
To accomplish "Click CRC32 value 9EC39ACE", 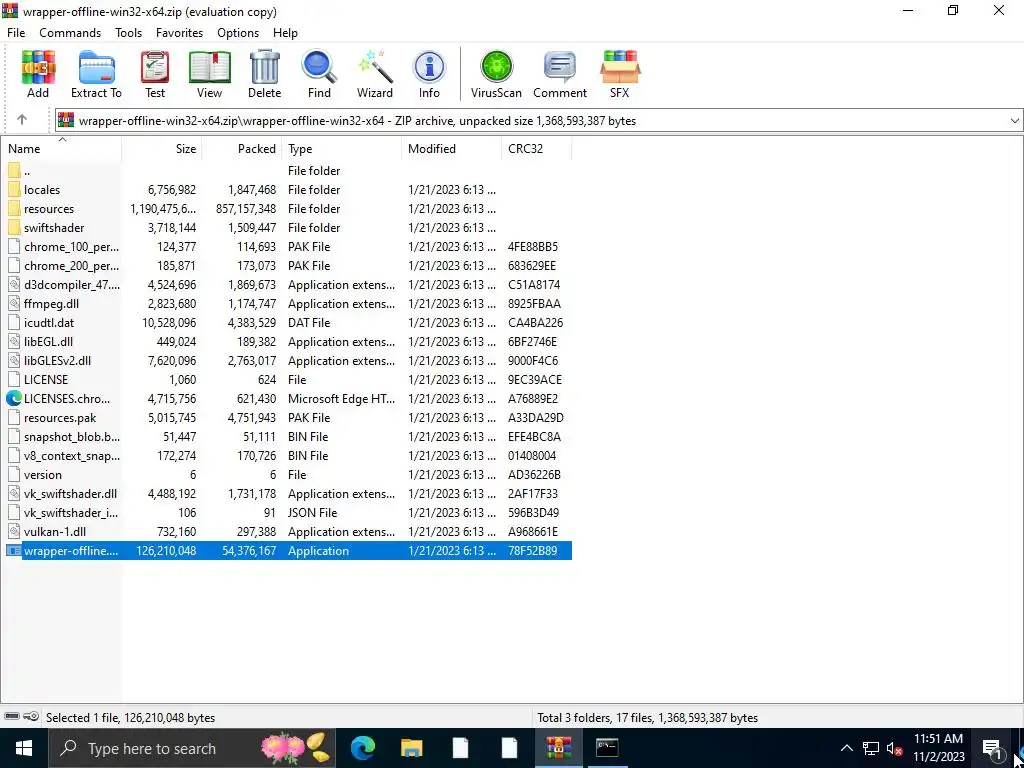I will point(535,379).
